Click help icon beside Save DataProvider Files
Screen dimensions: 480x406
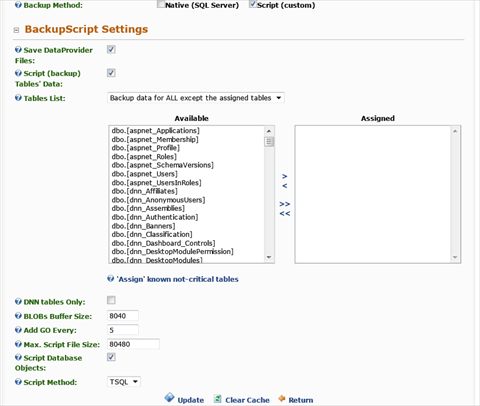pyautogui.click(x=18, y=50)
